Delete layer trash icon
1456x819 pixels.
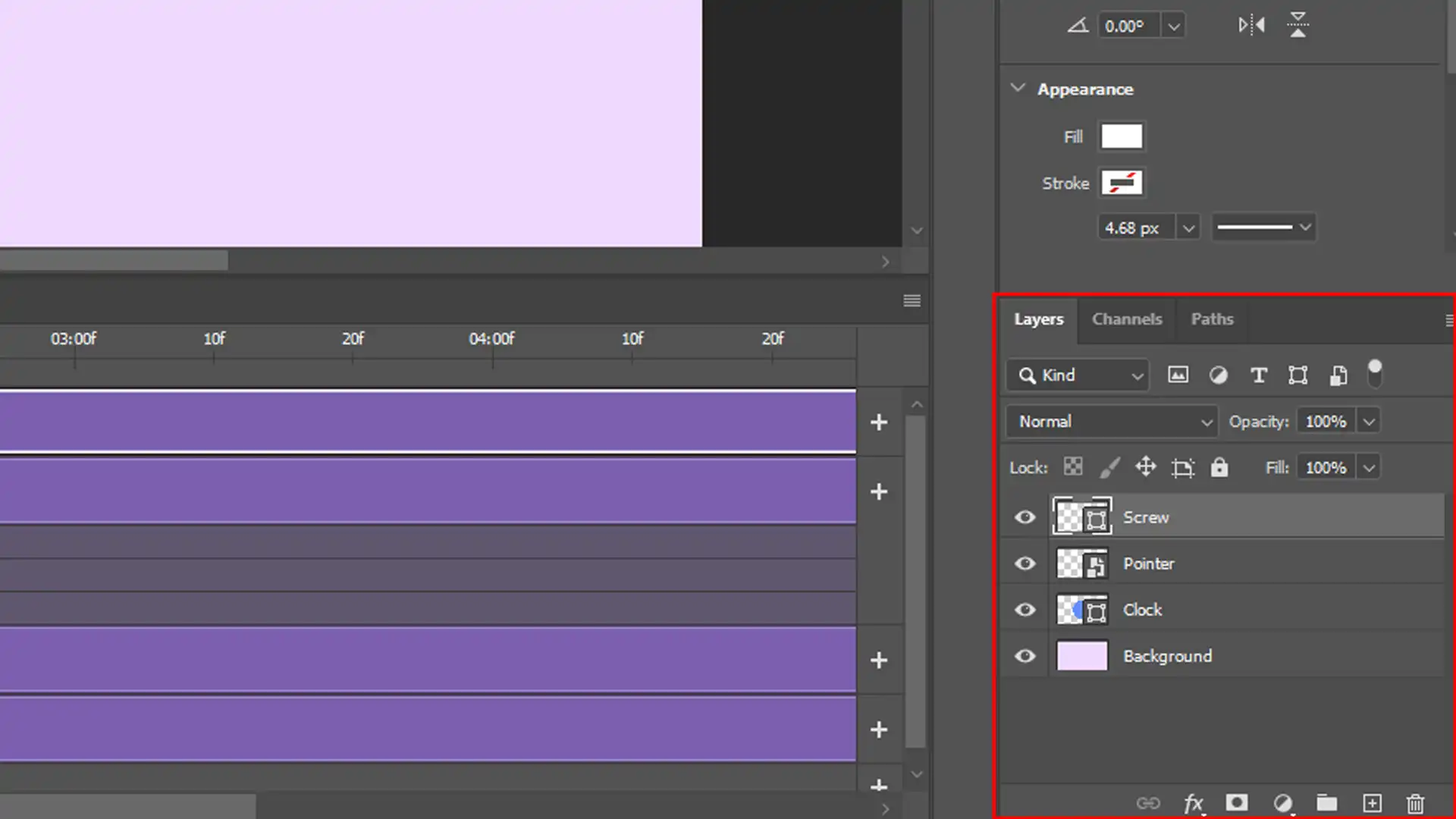click(1415, 802)
